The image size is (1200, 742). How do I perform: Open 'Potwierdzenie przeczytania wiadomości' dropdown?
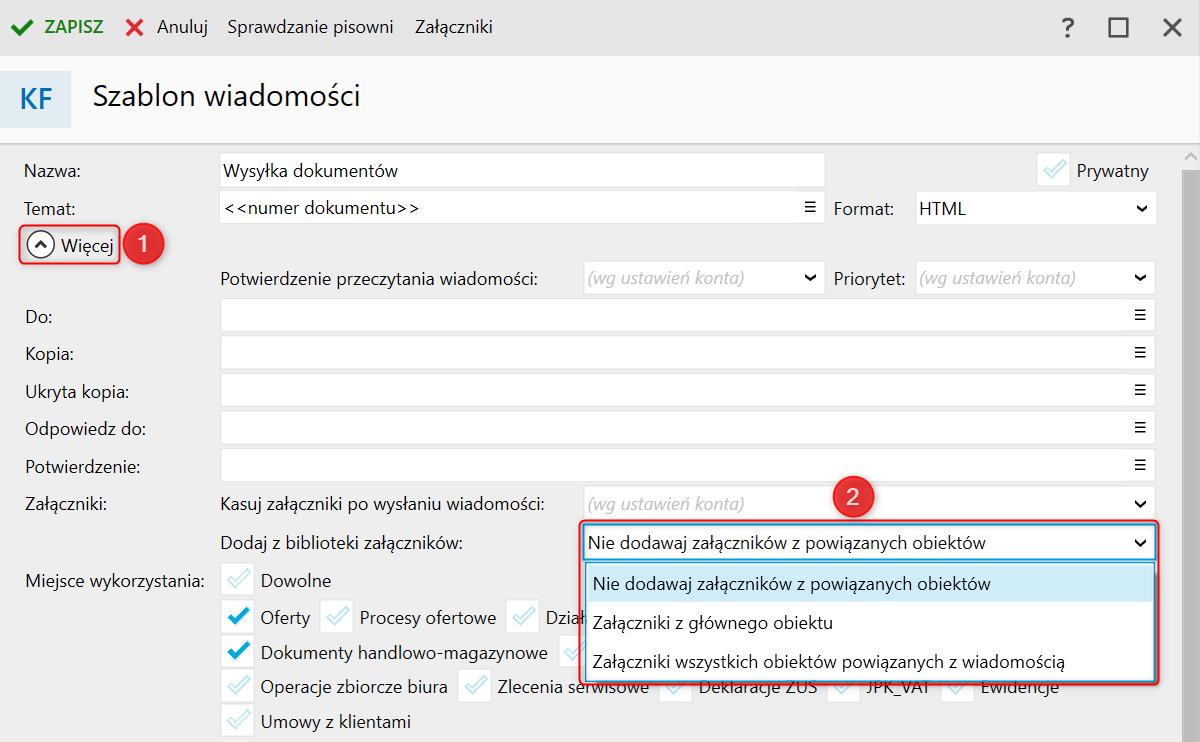tap(704, 278)
